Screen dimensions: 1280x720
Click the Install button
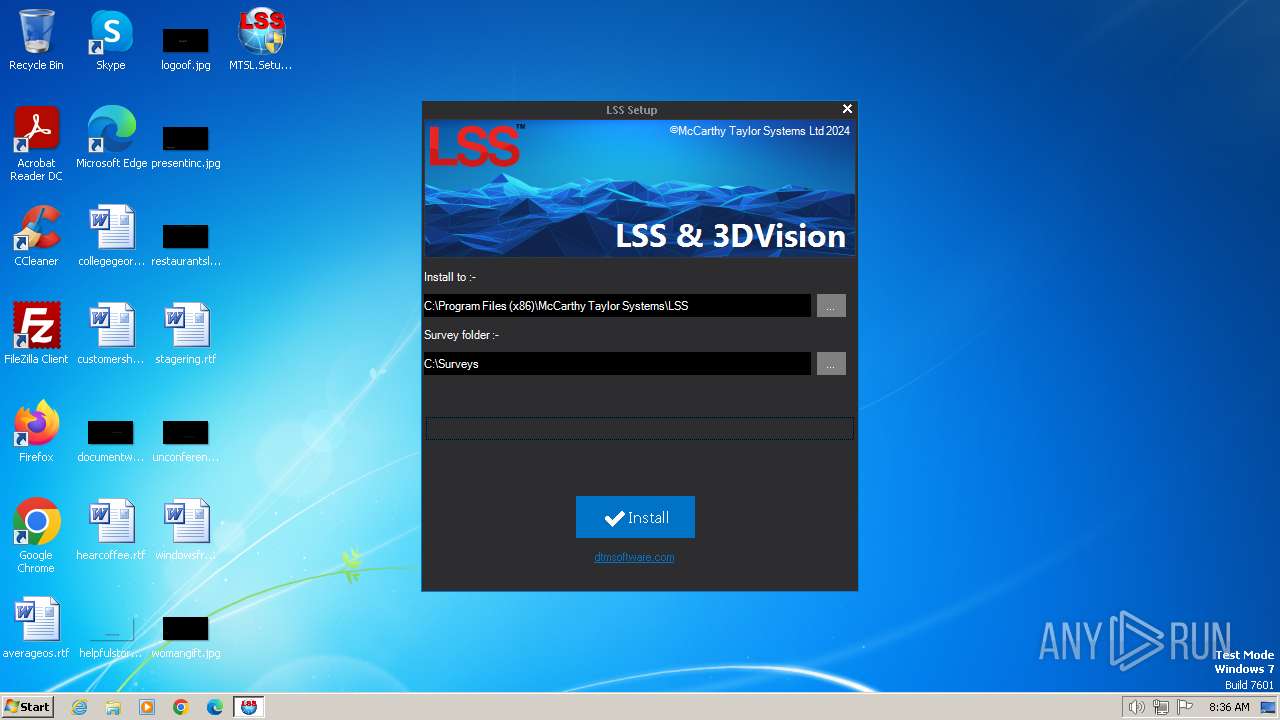click(635, 517)
